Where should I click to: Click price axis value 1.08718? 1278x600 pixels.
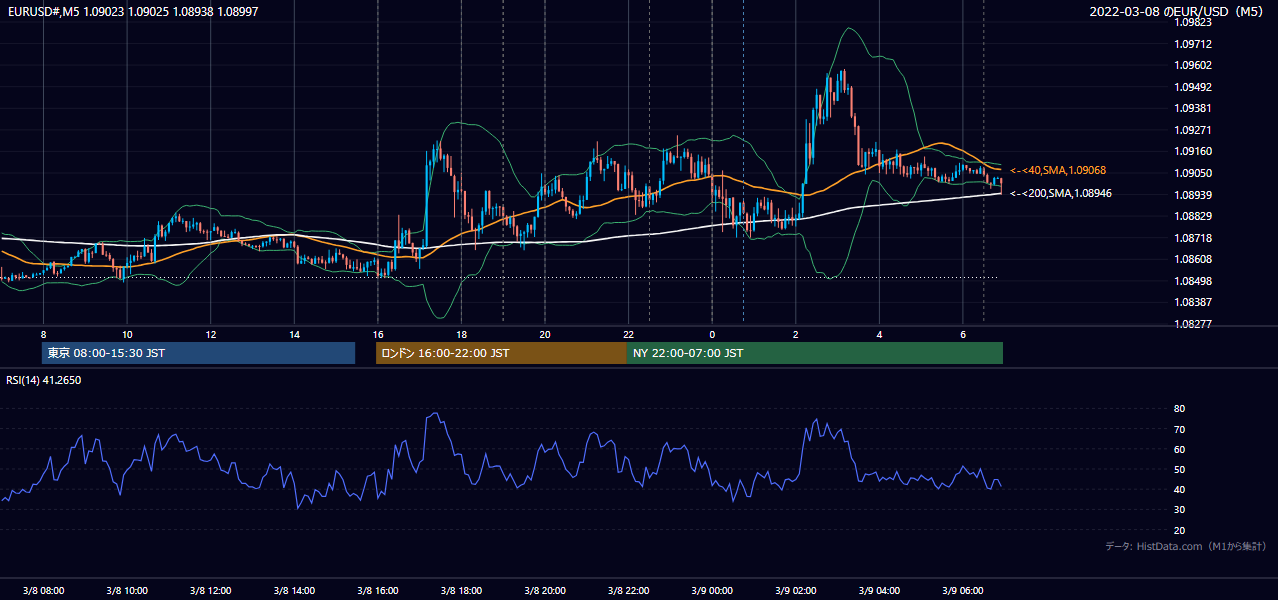pyautogui.click(x=1191, y=238)
